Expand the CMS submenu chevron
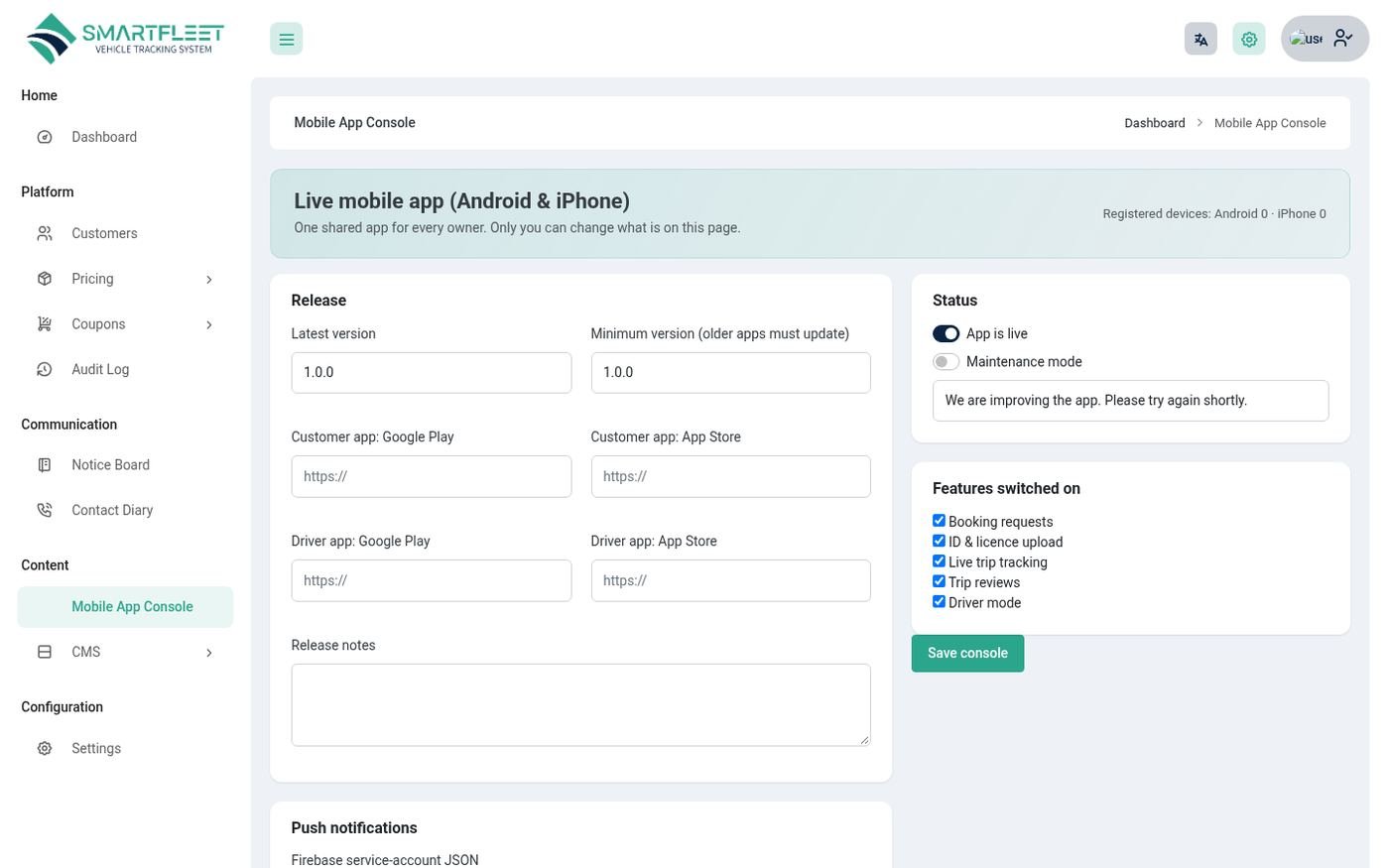This screenshot has width=1389, height=868. [x=208, y=653]
